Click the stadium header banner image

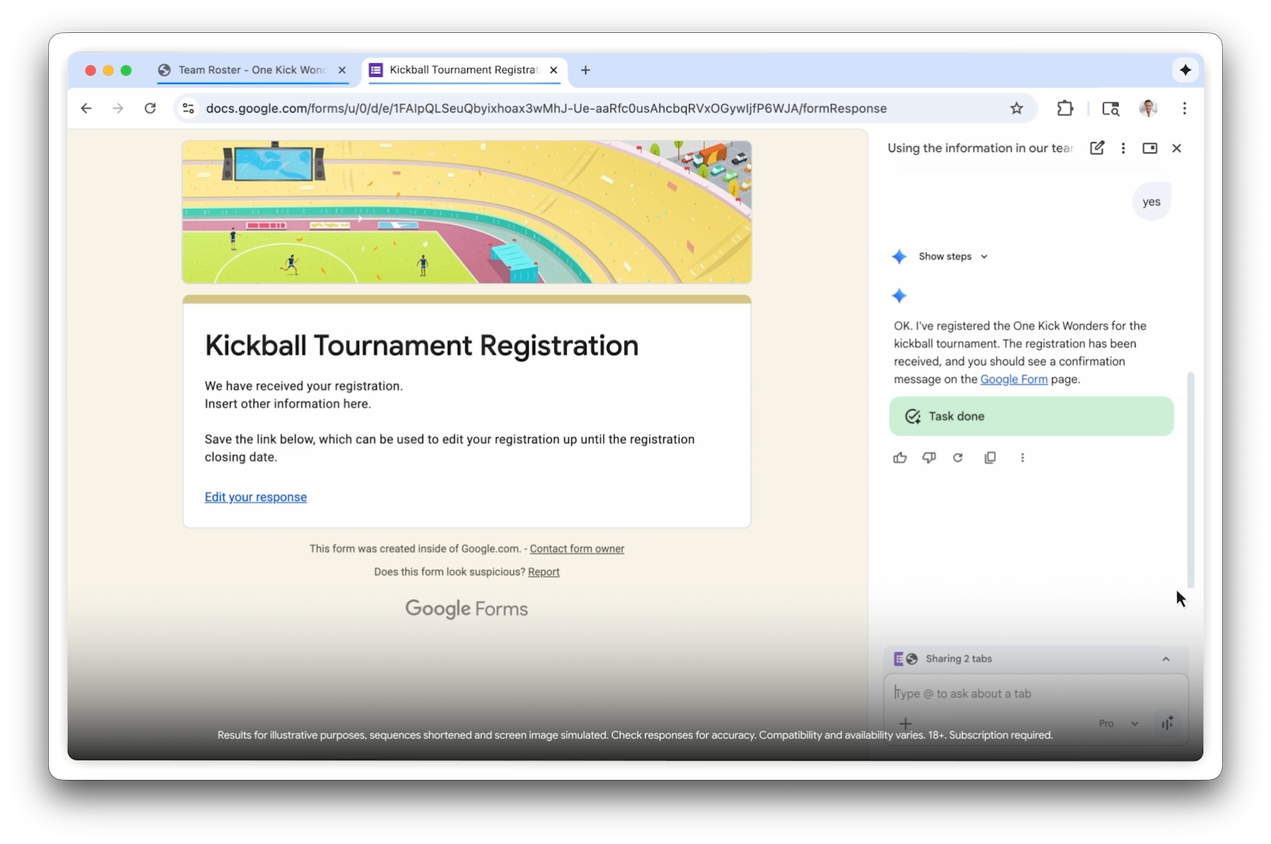(x=467, y=212)
